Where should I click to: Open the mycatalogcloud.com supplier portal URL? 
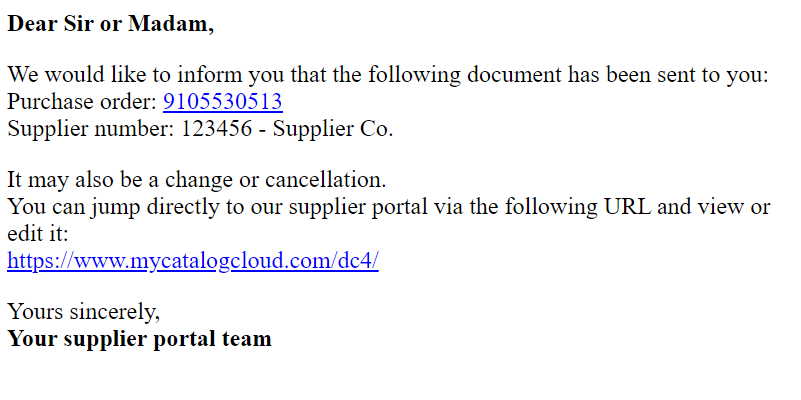193,262
